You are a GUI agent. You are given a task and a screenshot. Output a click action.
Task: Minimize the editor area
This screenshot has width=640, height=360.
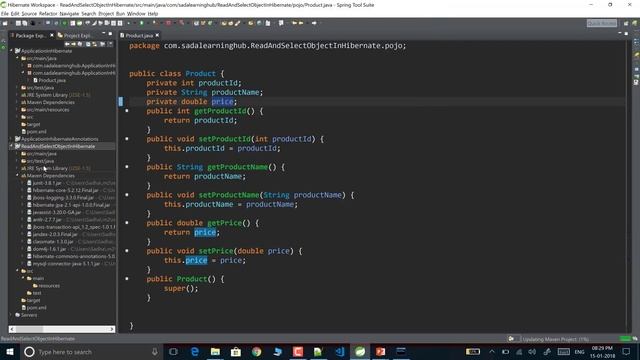pyautogui.click(x=620, y=33)
